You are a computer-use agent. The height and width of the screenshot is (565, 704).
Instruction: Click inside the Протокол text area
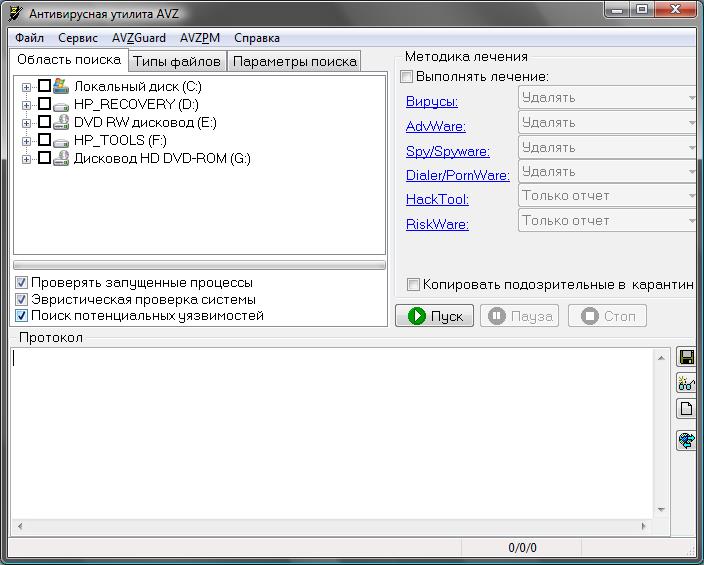click(330, 430)
